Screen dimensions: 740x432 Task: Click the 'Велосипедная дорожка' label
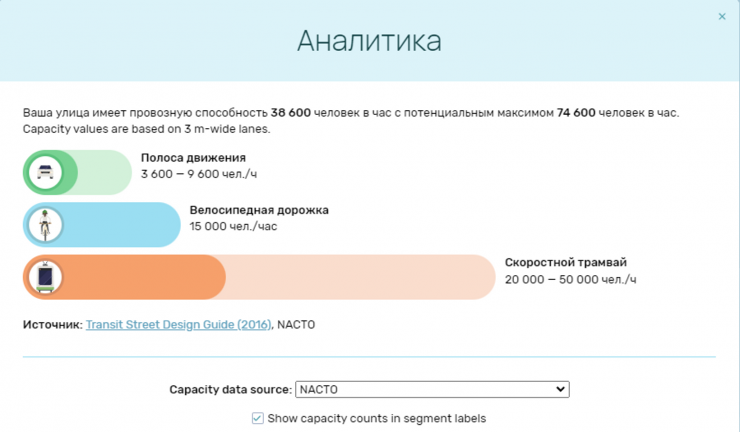[259, 211]
